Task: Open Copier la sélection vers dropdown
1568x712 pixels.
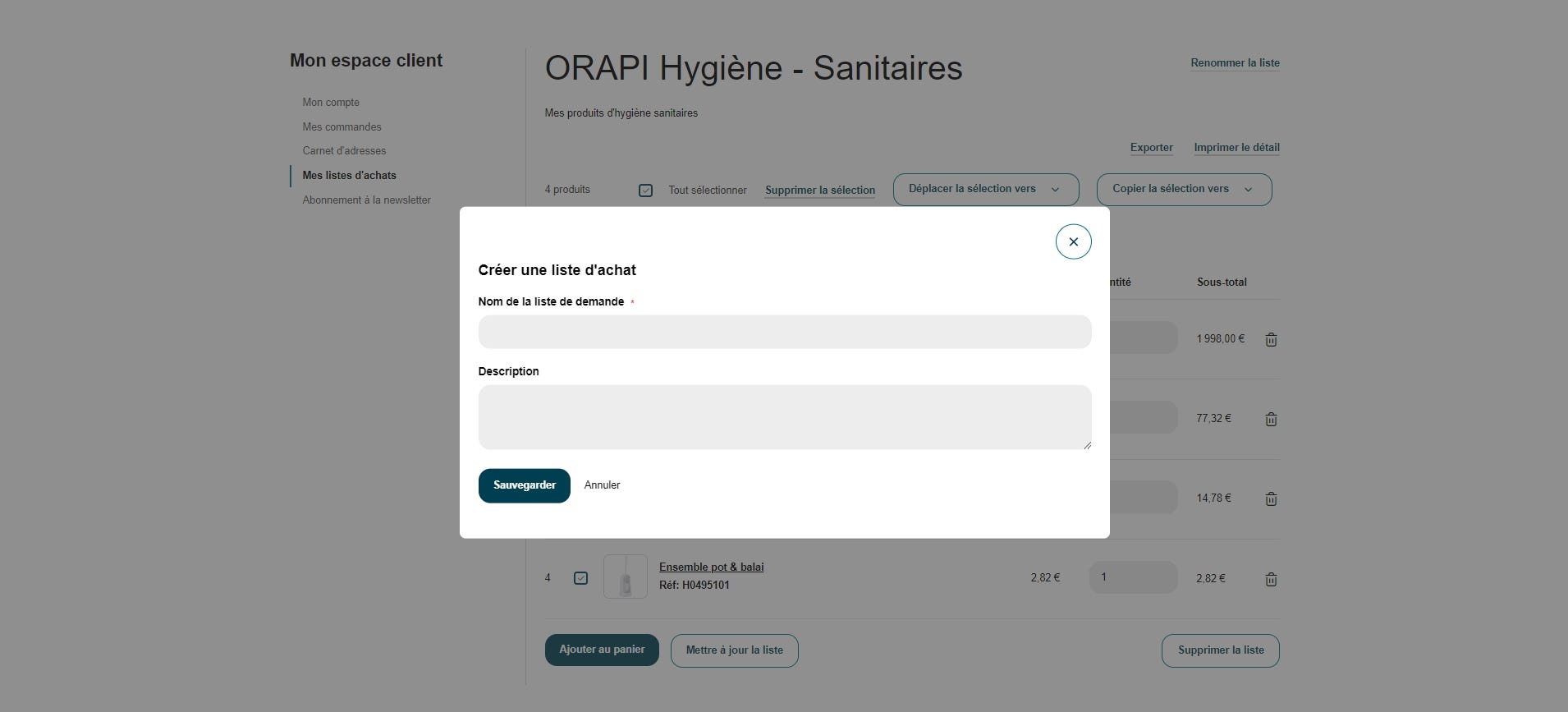Action: pos(1184,190)
